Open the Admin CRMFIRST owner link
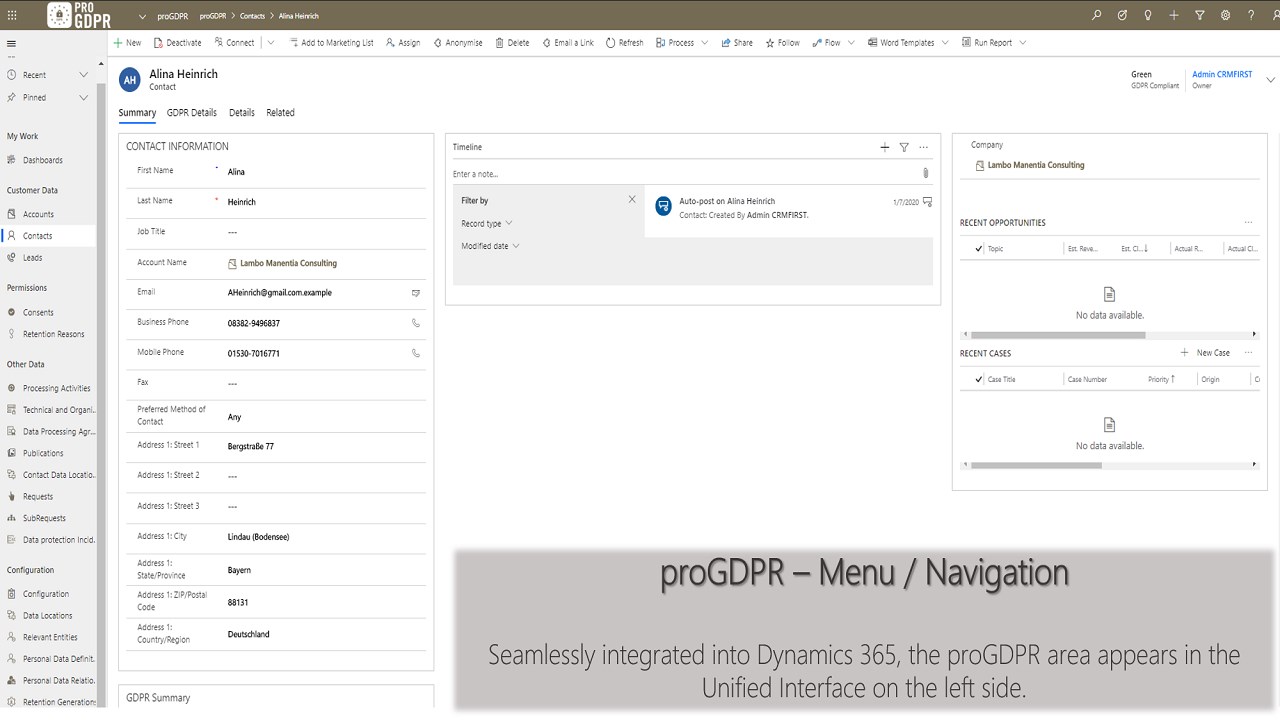The height and width of the screenshot is (720, 1280). [x=1222, y=75]
